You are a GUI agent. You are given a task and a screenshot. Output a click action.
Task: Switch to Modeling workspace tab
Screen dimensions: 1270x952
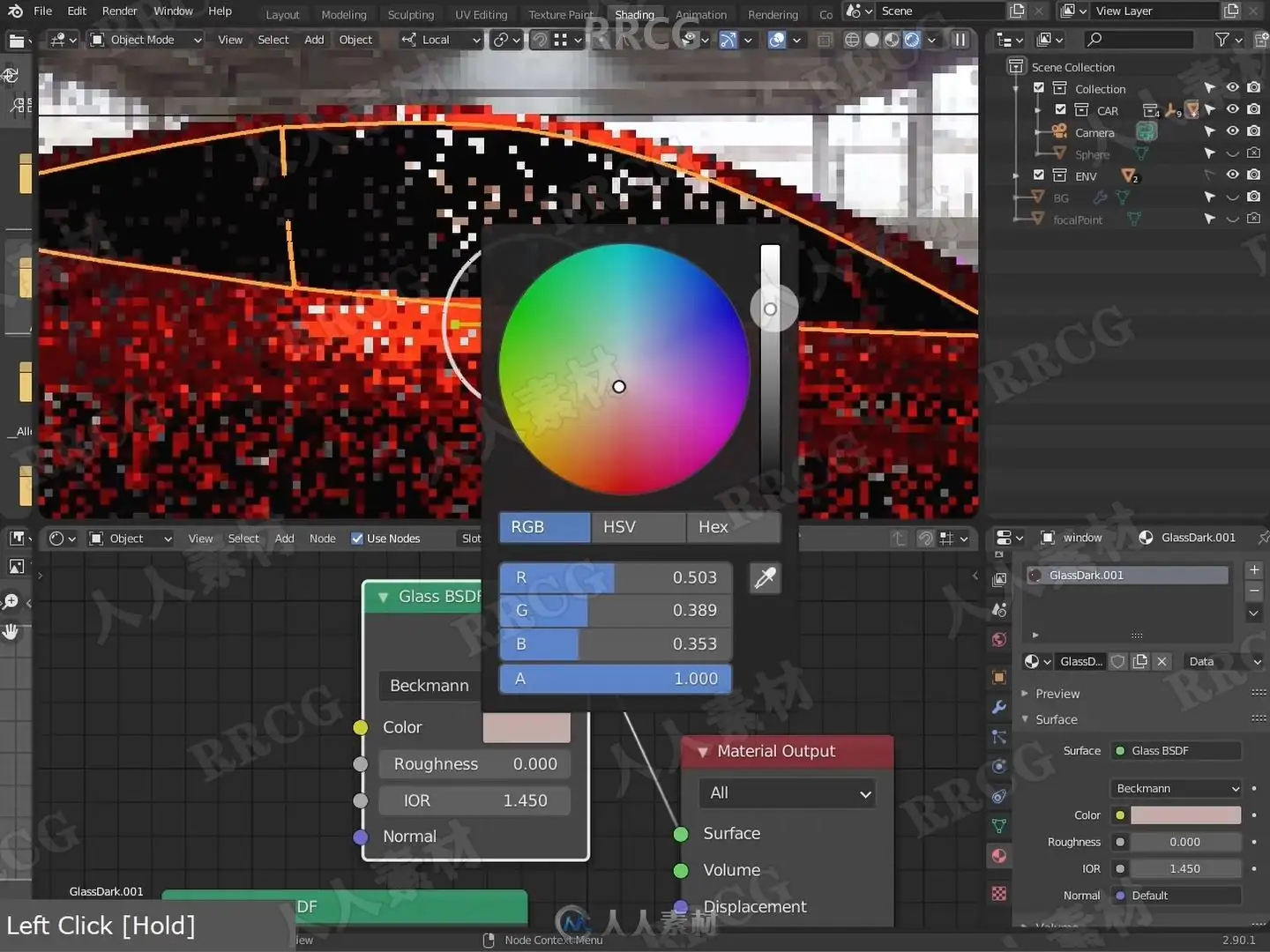click(344, 15)
